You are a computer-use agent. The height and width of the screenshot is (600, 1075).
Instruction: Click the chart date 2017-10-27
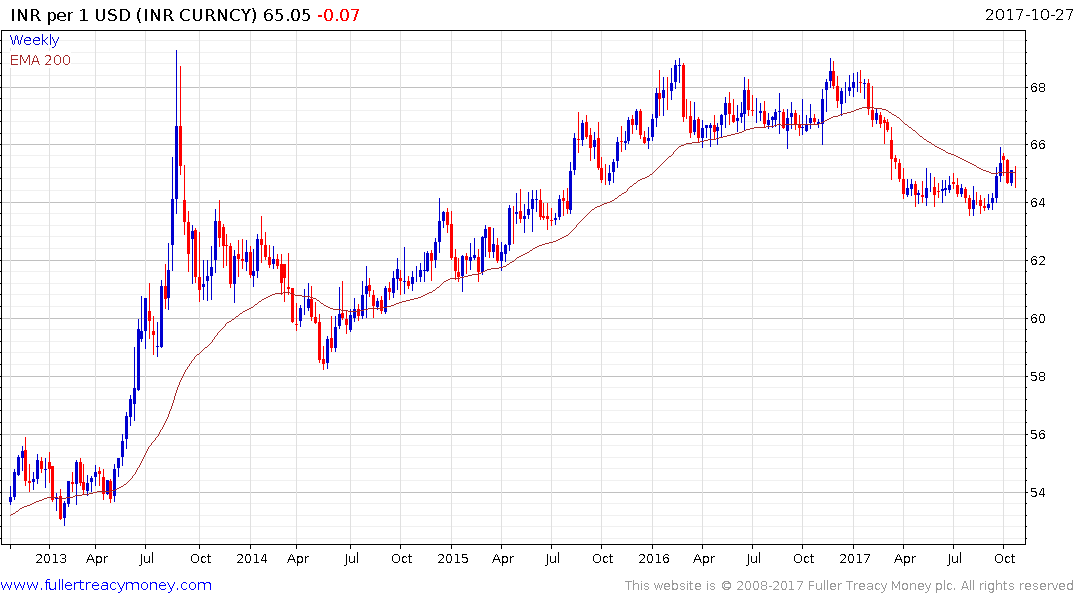point(1028,15)
